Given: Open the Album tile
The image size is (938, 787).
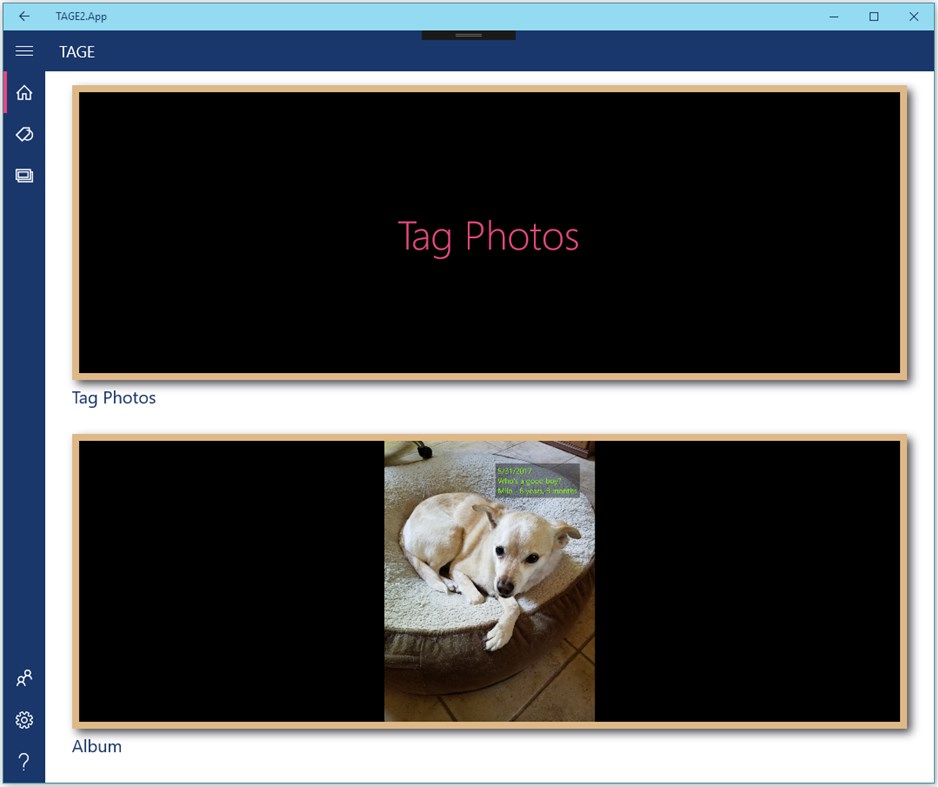Looking at the screenshot, I should [489, 581].
